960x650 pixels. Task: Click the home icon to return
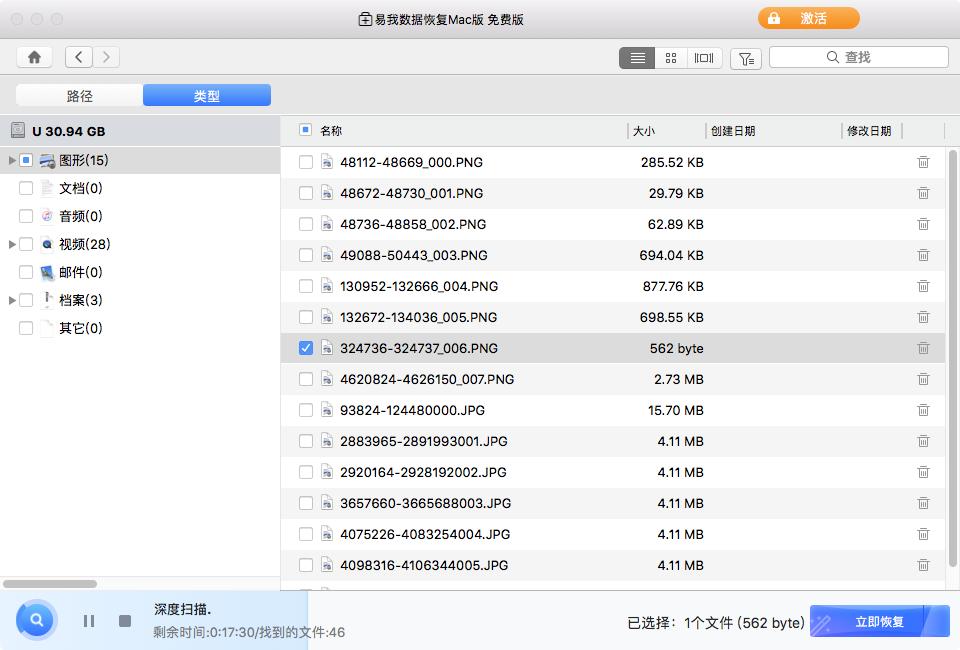34,57
